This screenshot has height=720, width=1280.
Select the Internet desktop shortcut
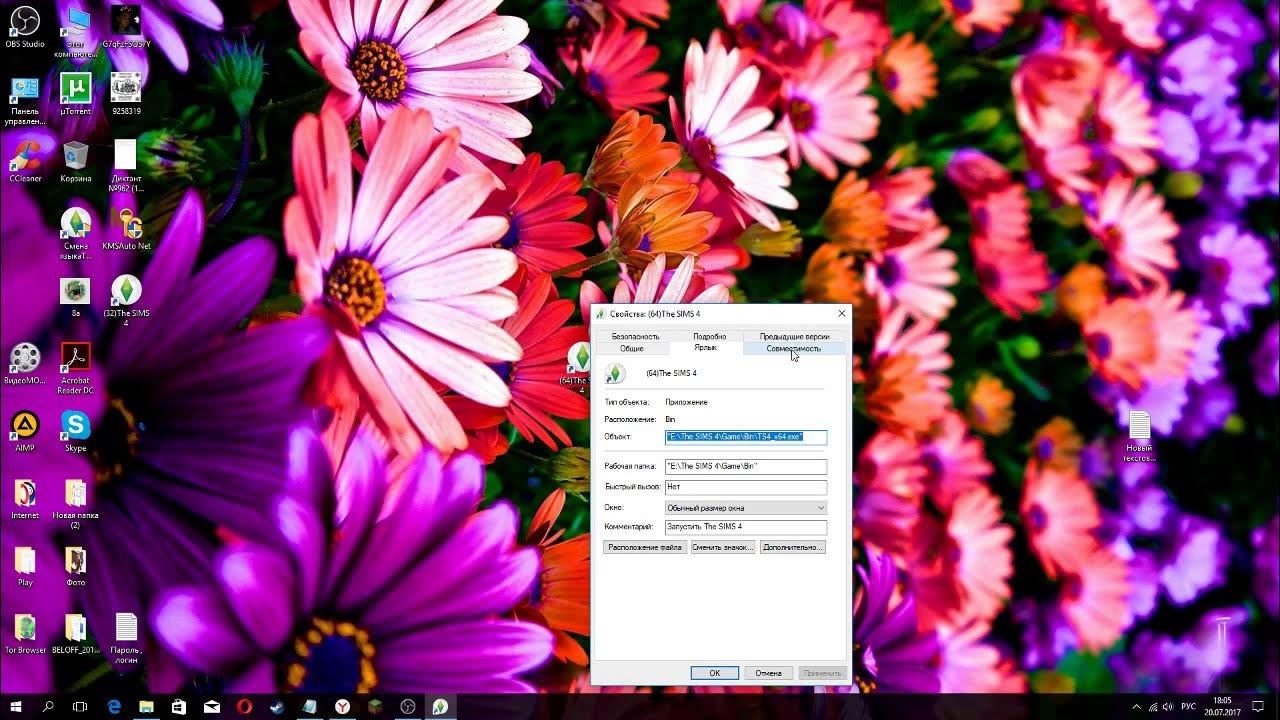[x=25, y=498]
